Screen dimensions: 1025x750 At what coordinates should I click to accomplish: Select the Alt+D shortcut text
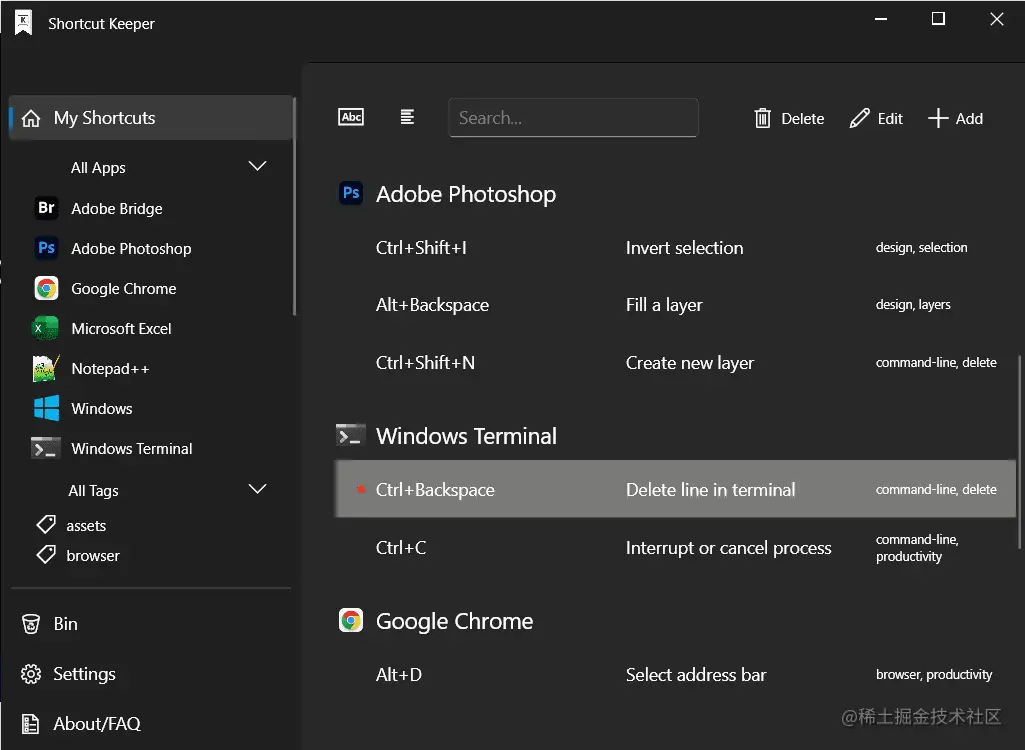(399, 674)
